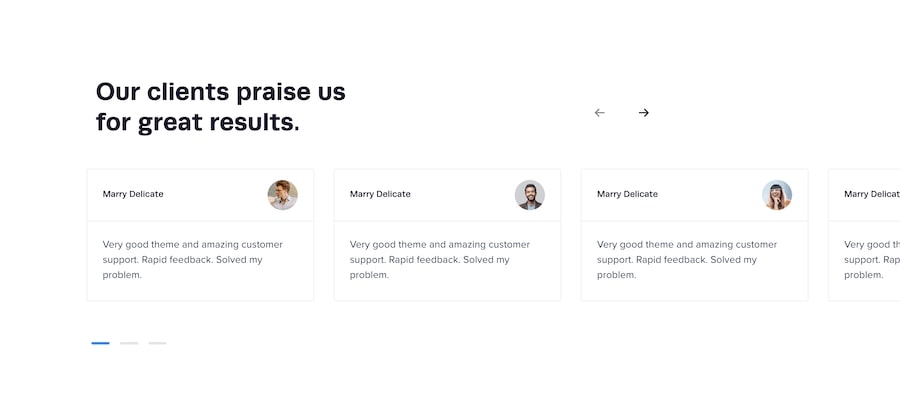Click the third card's testimonial paragraph

click(x=686, y=259)
